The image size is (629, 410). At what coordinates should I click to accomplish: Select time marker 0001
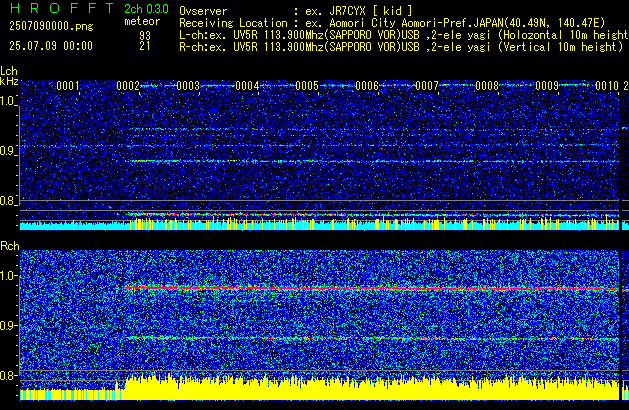68,86
